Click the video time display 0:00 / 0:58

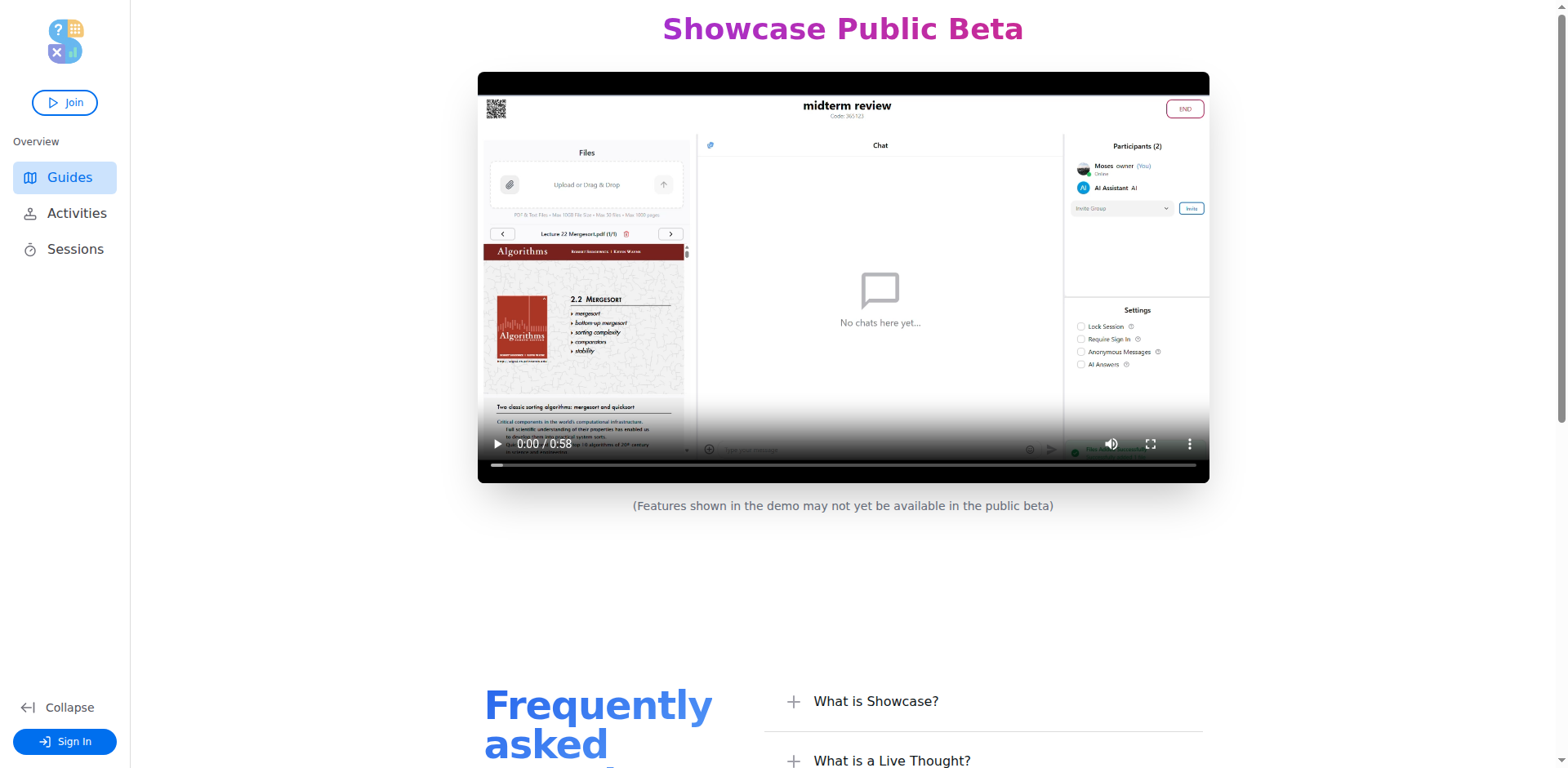(544, 444)
